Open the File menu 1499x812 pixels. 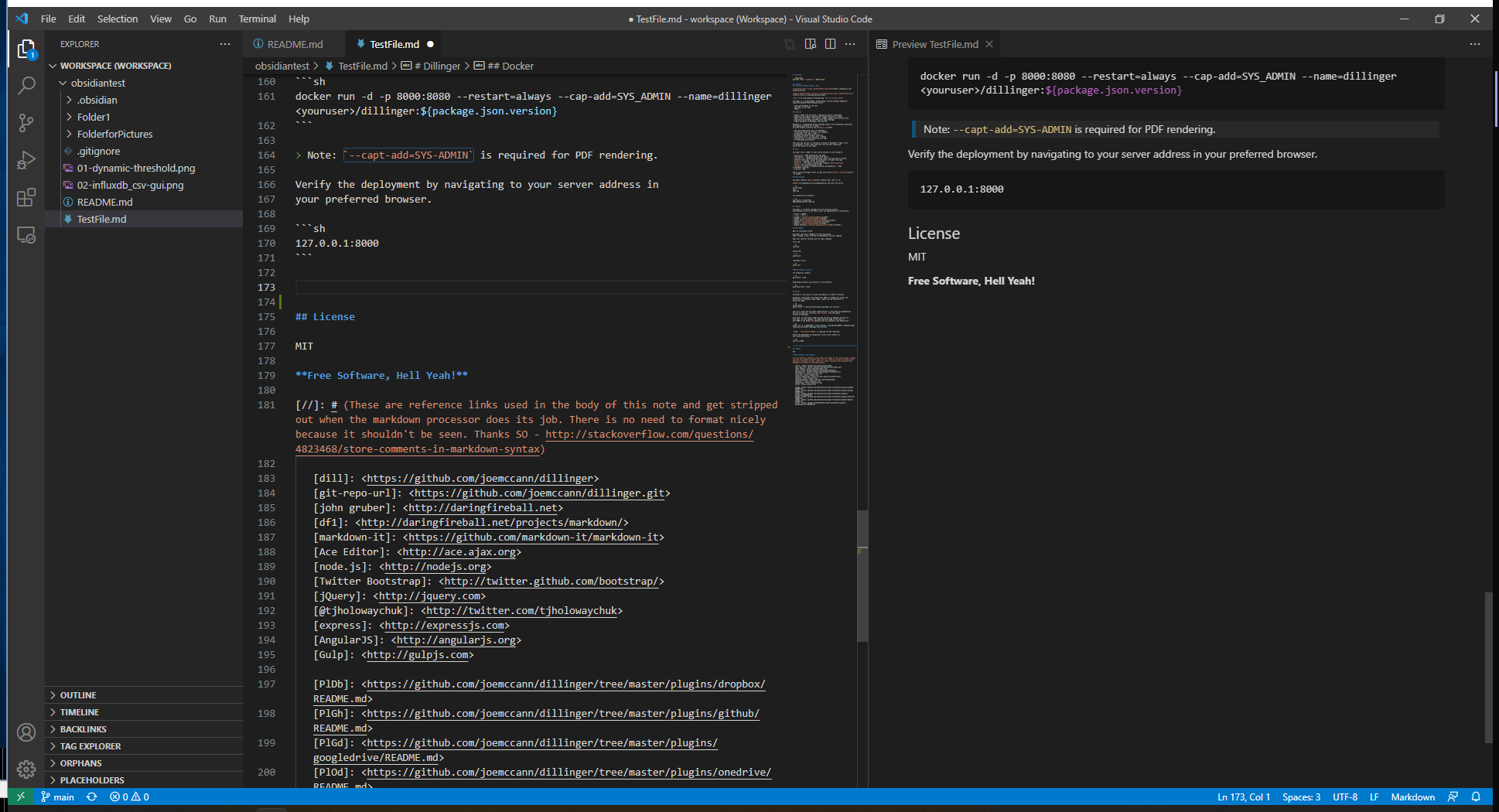pyautogui.click(x=48, y=19)
